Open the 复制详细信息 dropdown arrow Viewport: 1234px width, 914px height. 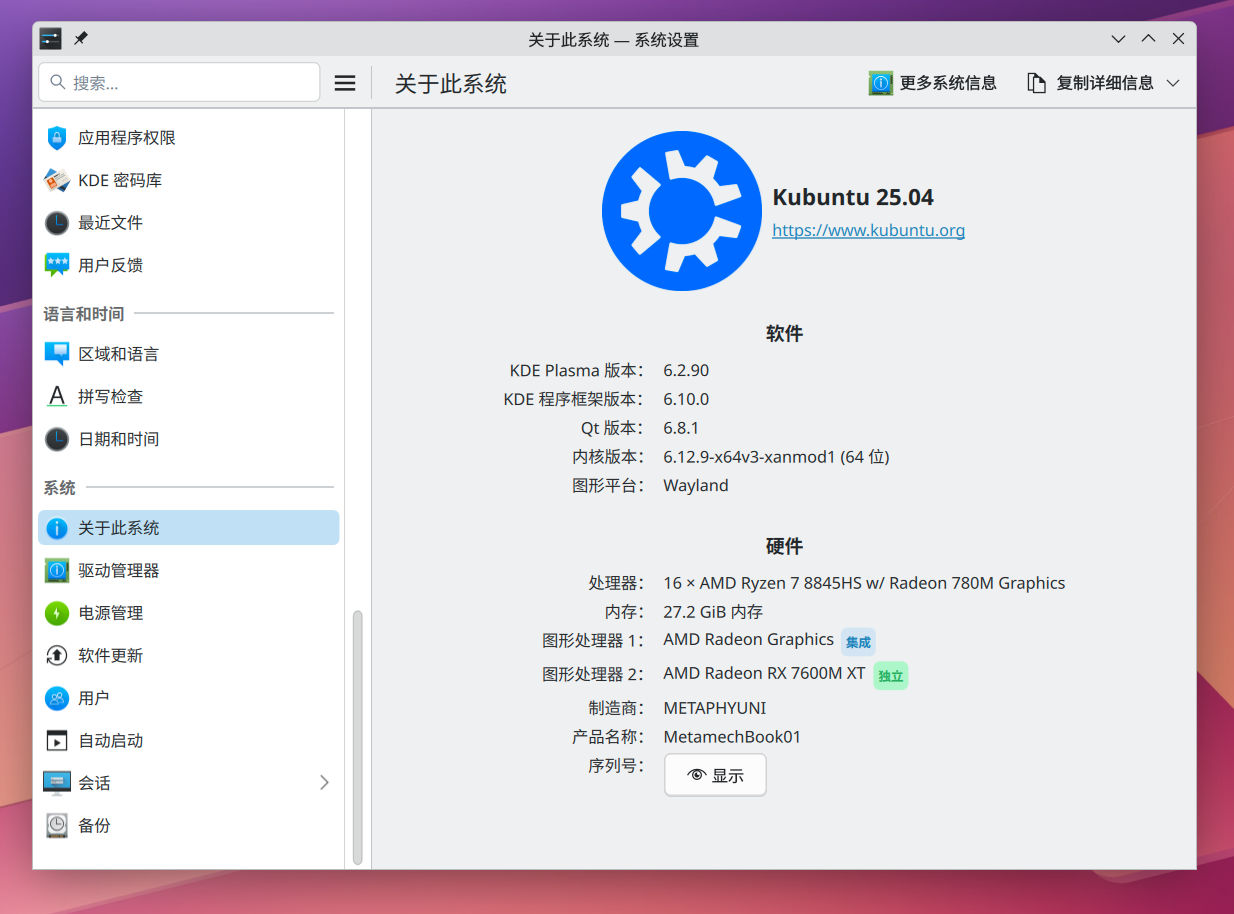1173,83
